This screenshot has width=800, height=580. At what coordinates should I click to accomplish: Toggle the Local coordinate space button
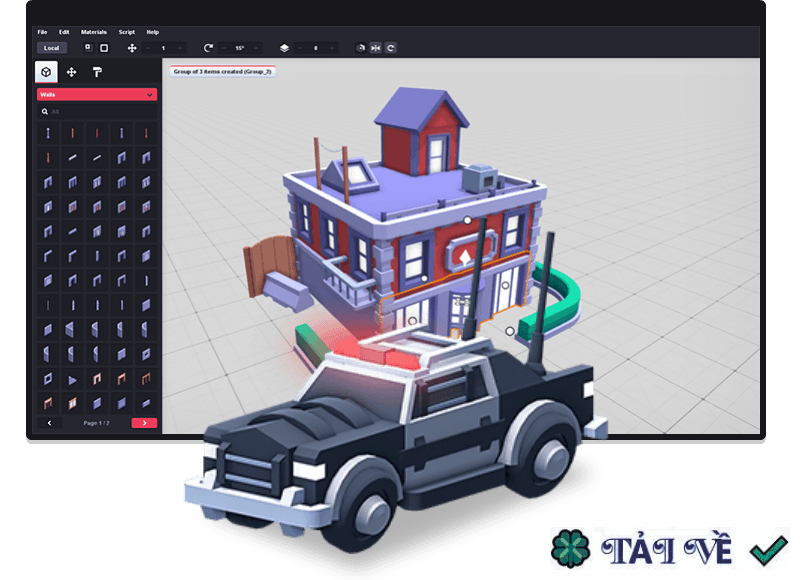52,48
